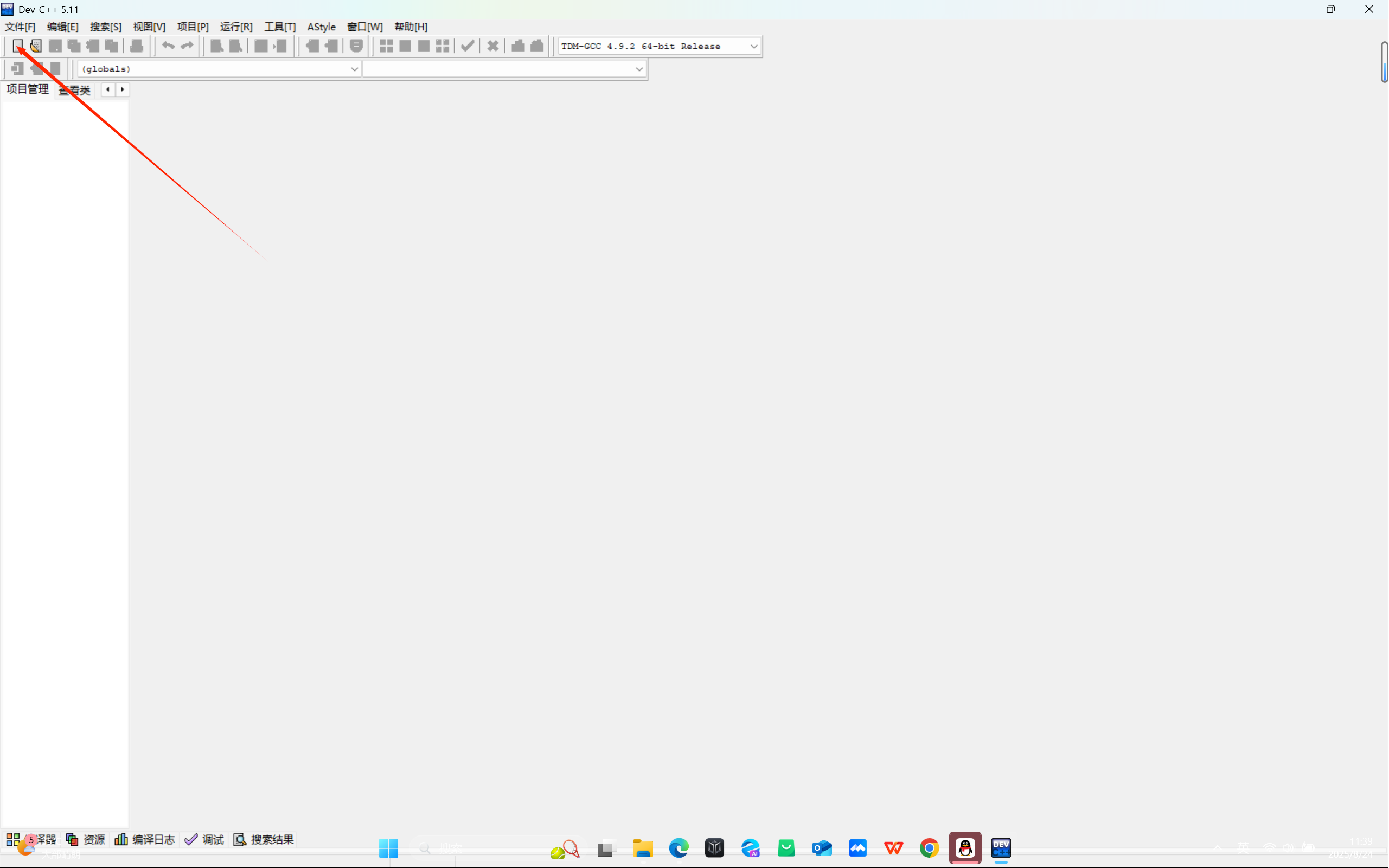Open the 编译日志 bottom tab
The image size is (1389, 868).
(x=145, y=839)
